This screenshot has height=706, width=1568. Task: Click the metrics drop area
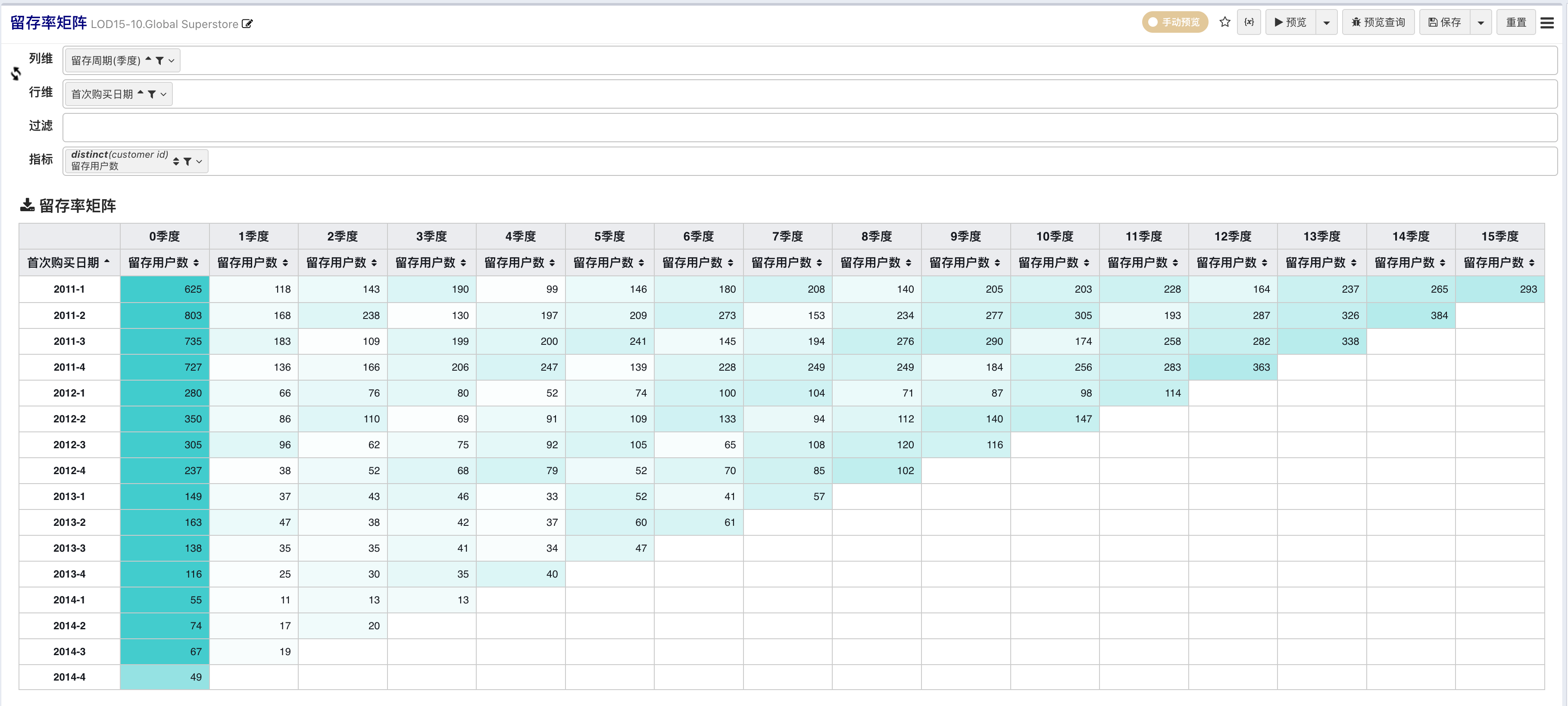[809, 161]
